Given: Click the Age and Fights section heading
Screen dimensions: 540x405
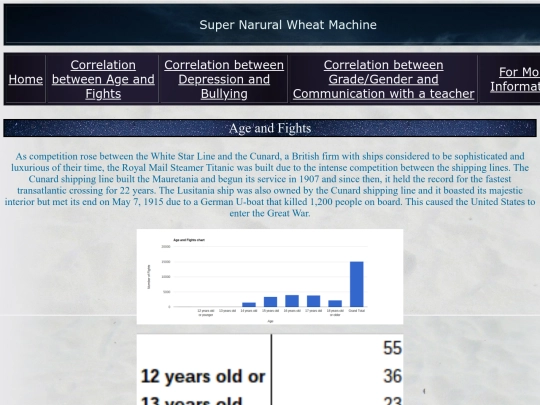Looking at the screenshot, I should coord(270,128).
